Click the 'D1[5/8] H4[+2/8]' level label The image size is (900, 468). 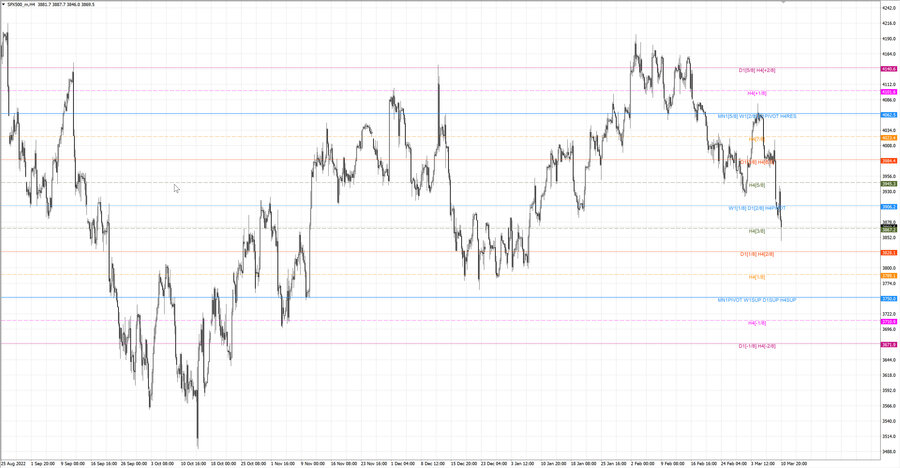[757, 70]
